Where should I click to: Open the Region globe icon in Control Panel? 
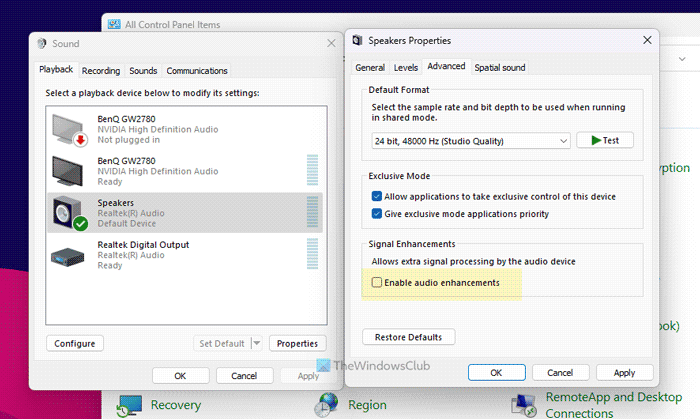click(x=326, y=404)
